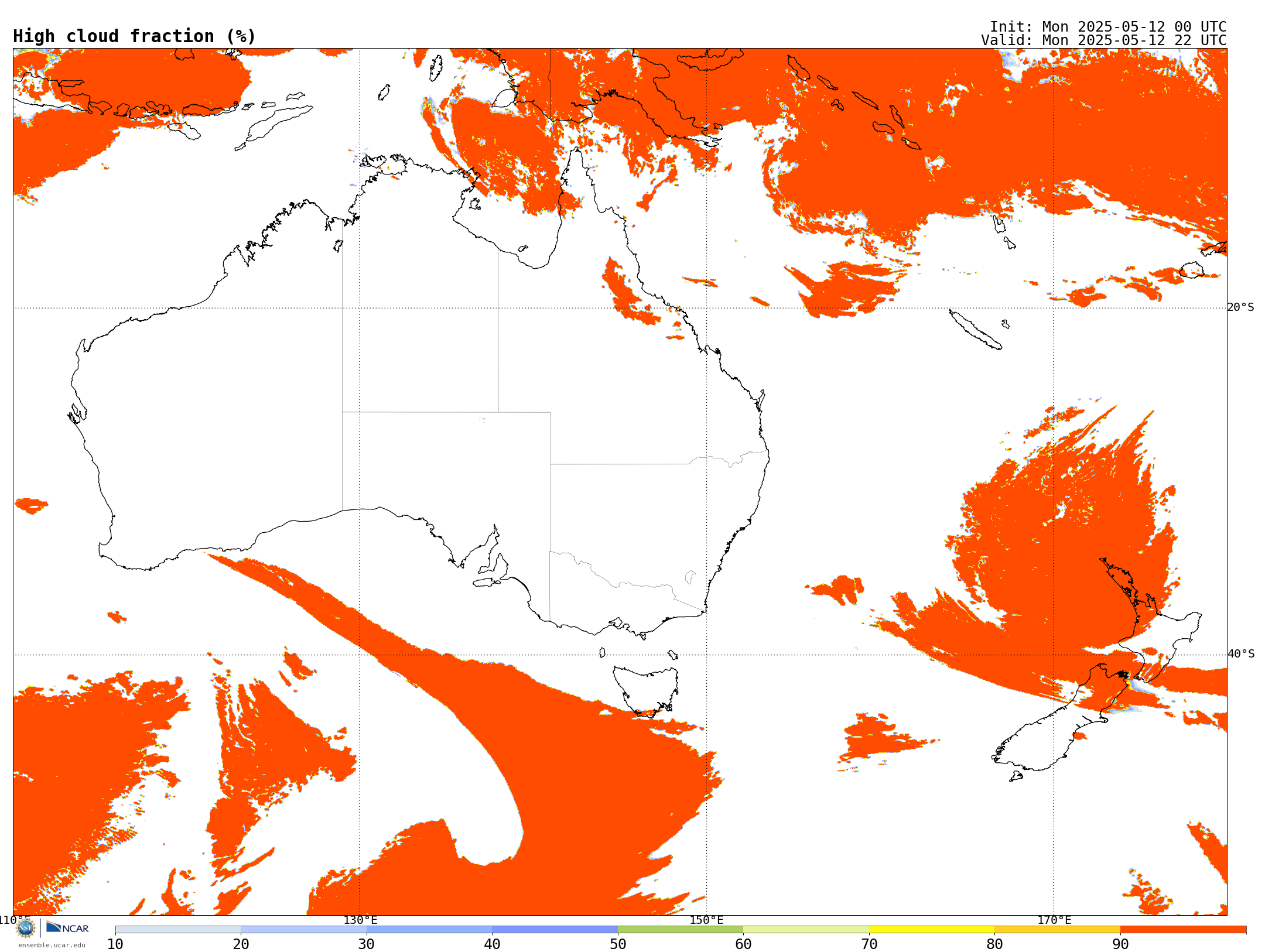Image resolution: width=1265 pixels, height=952 pixels.
Task: Click the NCAR logo
Action: click(67, 927)
